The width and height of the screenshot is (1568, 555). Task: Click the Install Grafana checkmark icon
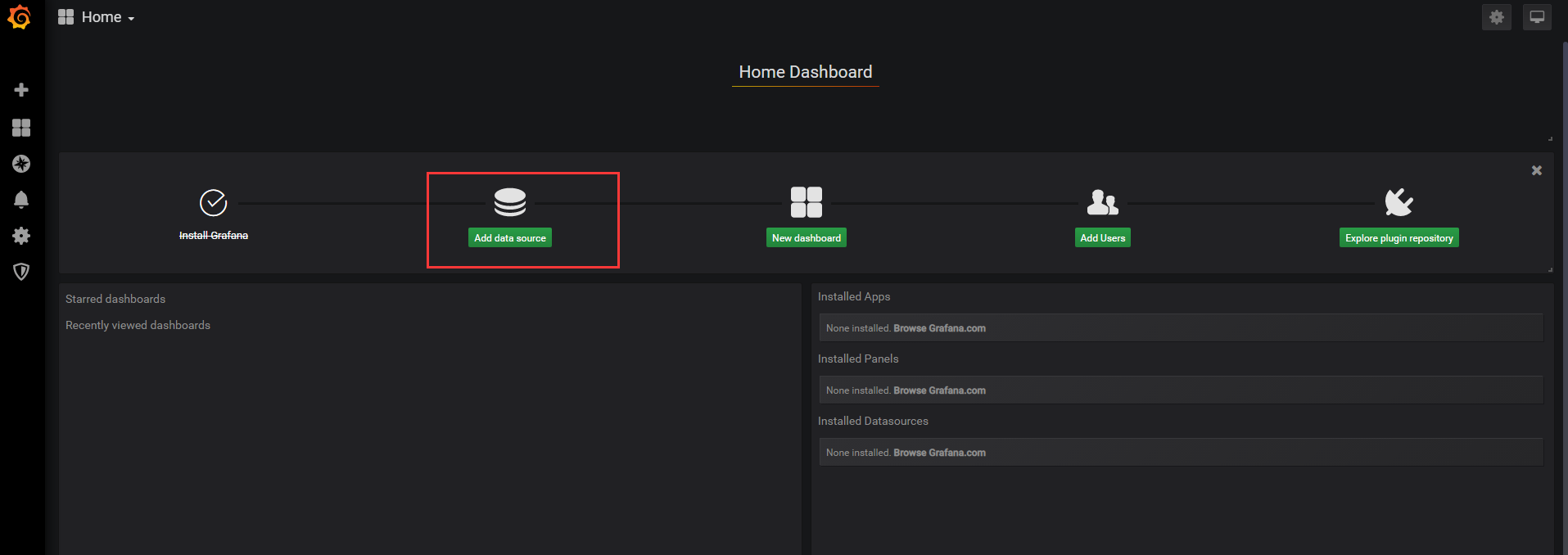[x=214, y=202]
